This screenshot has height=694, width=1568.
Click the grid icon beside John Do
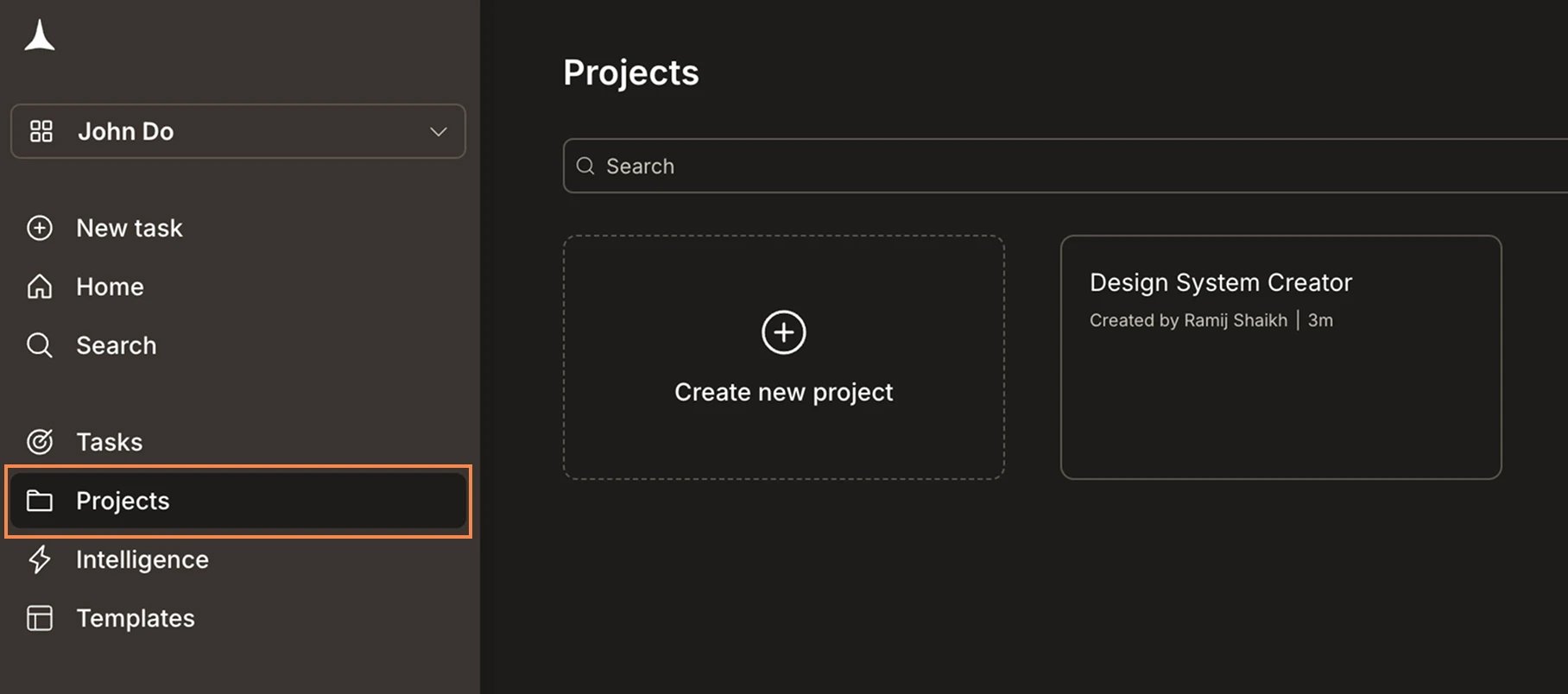pyautogui.click(x=41, y=131)
